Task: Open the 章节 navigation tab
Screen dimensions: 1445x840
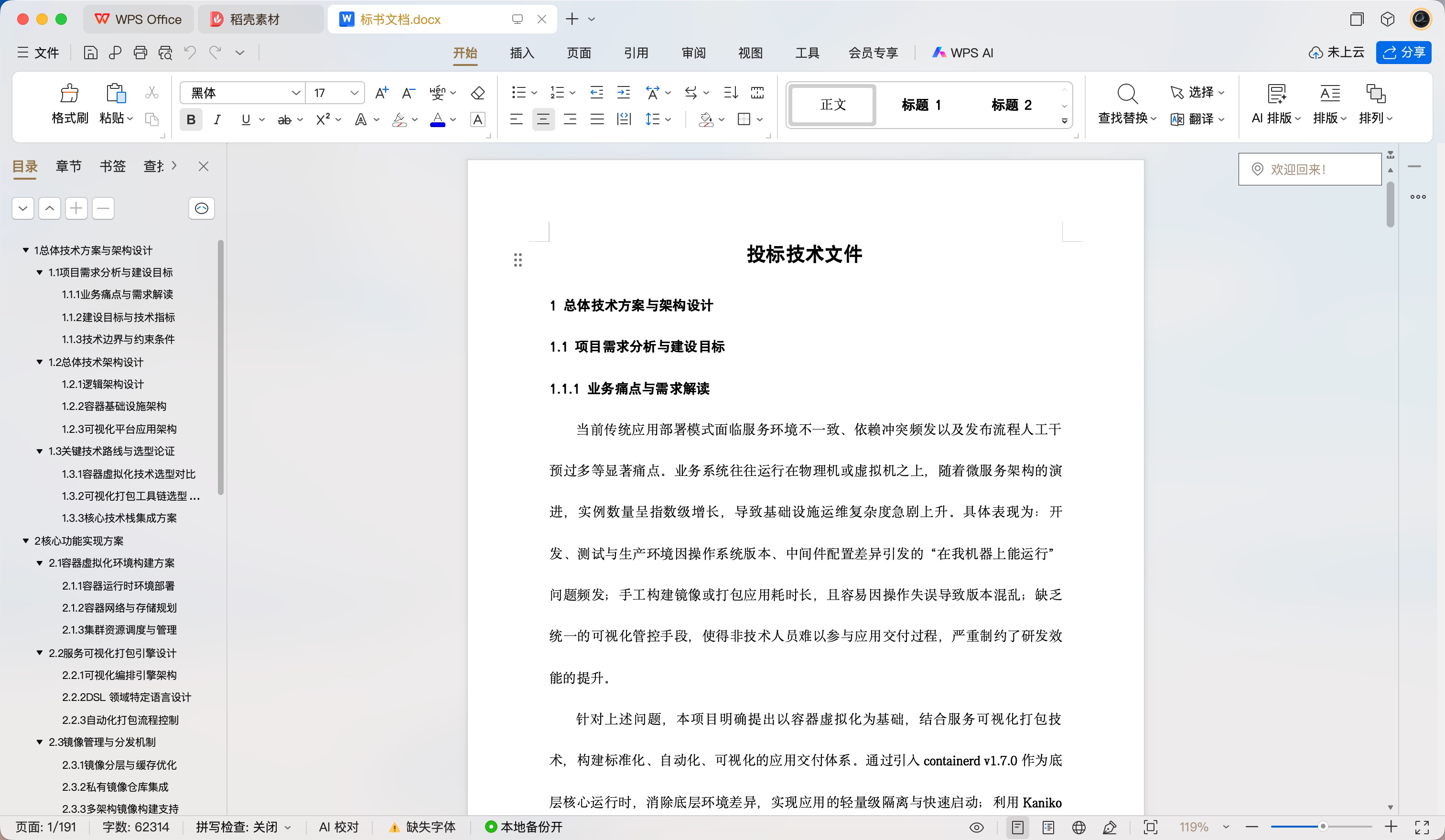Action: tap(68, 166)
